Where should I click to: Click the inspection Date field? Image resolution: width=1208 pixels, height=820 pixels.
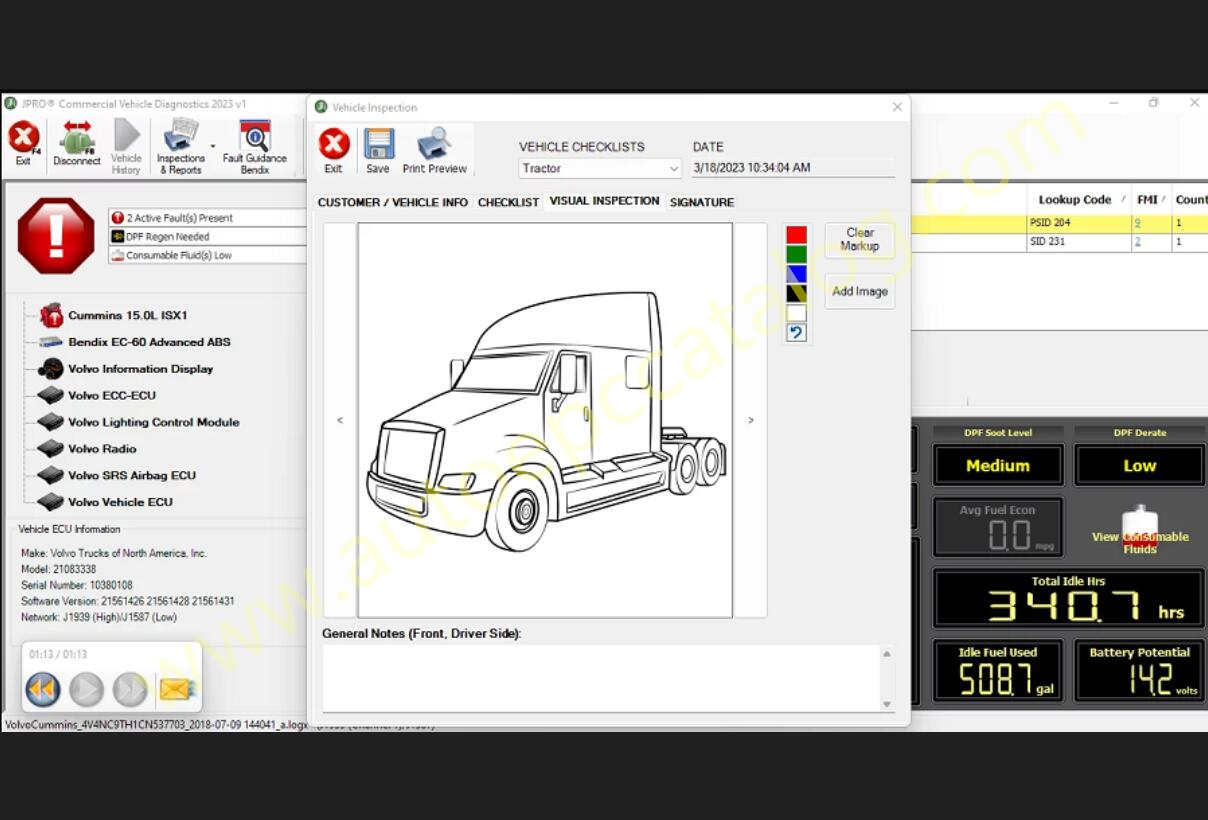[x=792, y=168]
